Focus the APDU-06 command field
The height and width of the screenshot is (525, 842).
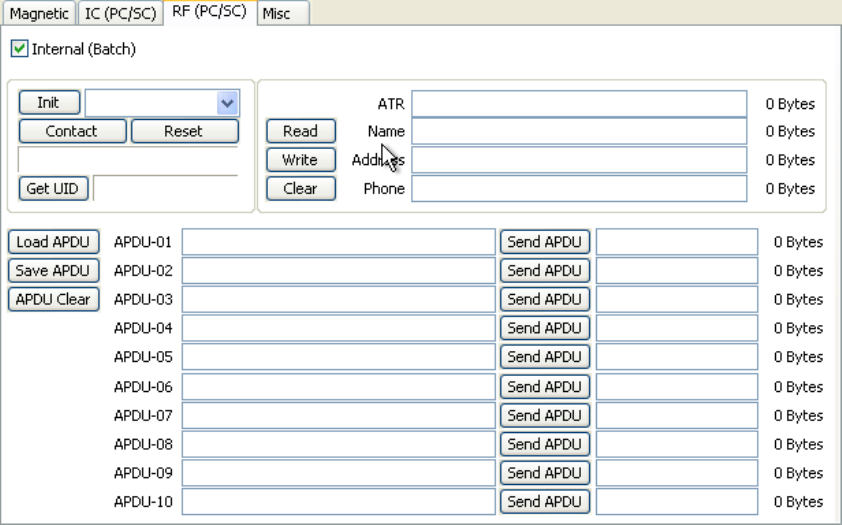pos(338,387)
